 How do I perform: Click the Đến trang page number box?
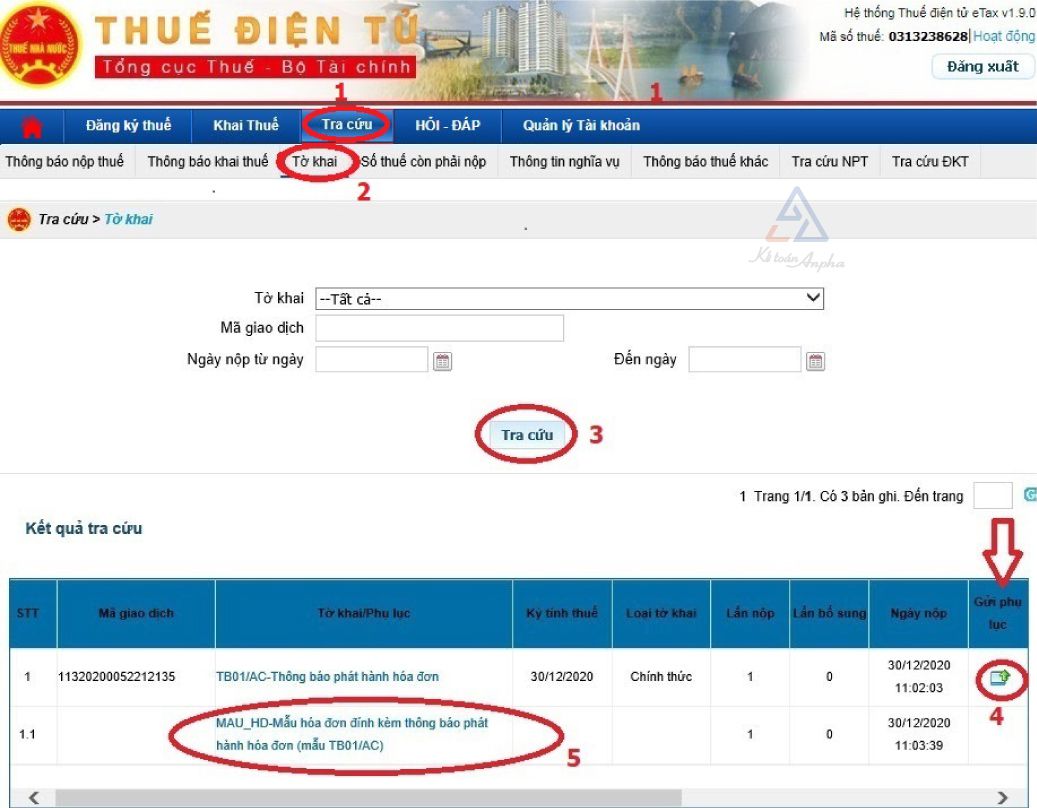992,496
